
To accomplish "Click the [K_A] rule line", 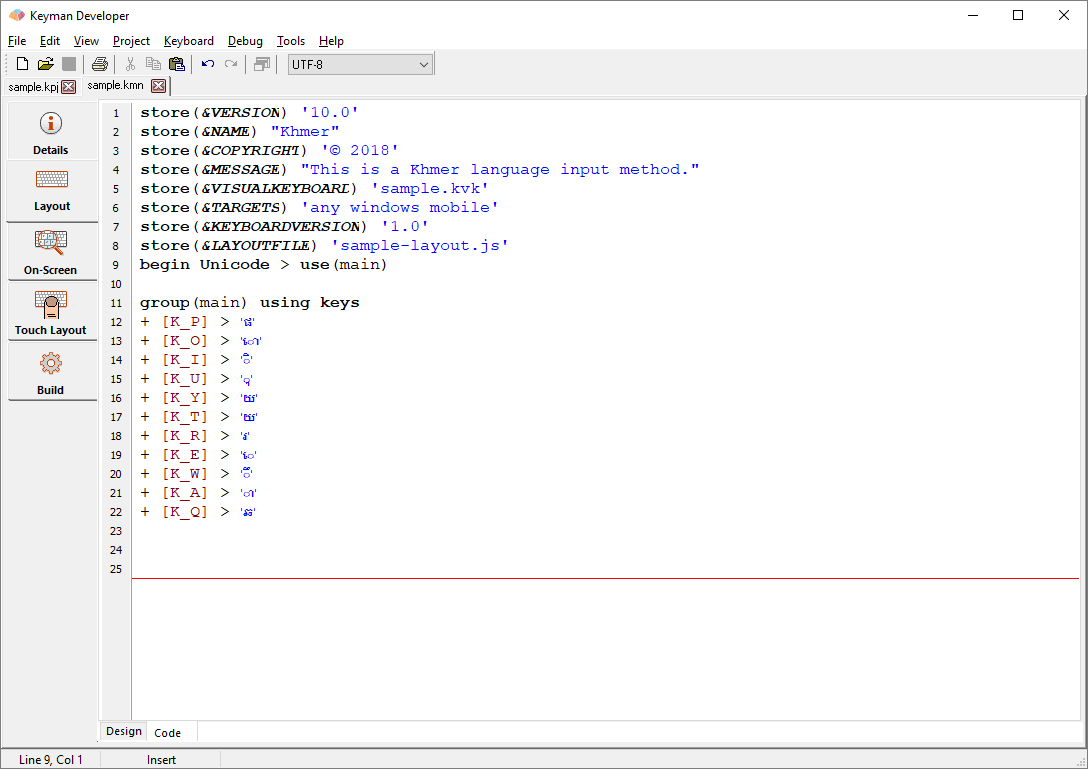I will pyautogui.click(x=198, y=493).
